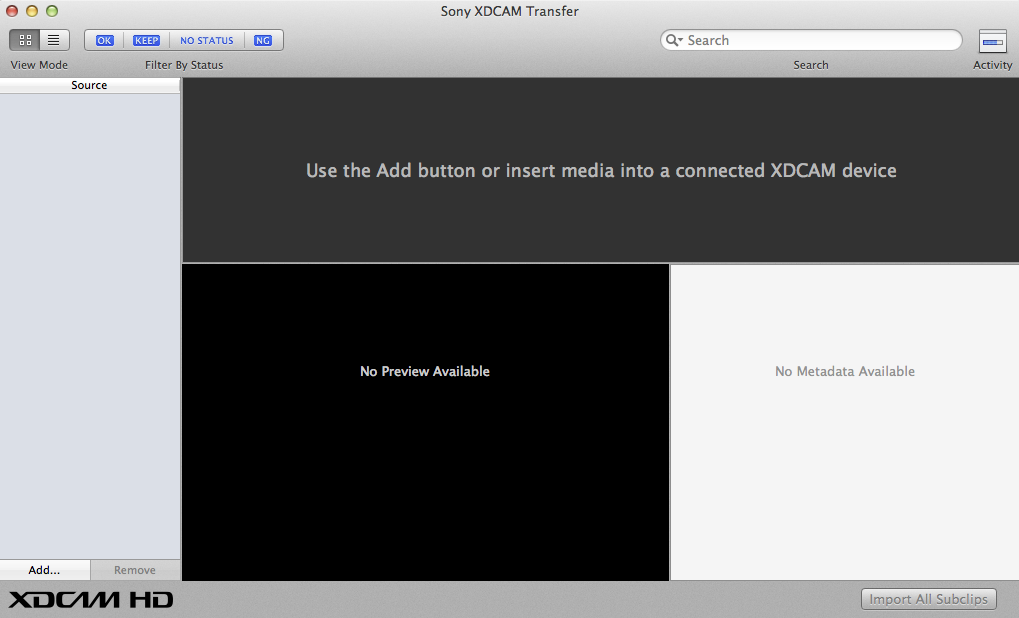Screen dimensions: 1019x618
Task: Filter clips with NO STATUS
Action: [x=207, y=40]
